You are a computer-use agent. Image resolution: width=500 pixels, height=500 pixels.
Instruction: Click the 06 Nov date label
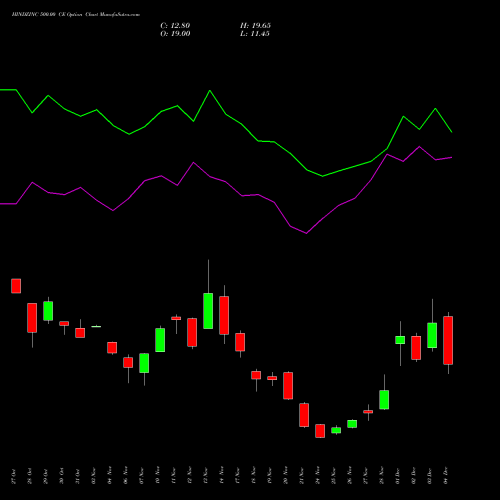coord(125,476)
